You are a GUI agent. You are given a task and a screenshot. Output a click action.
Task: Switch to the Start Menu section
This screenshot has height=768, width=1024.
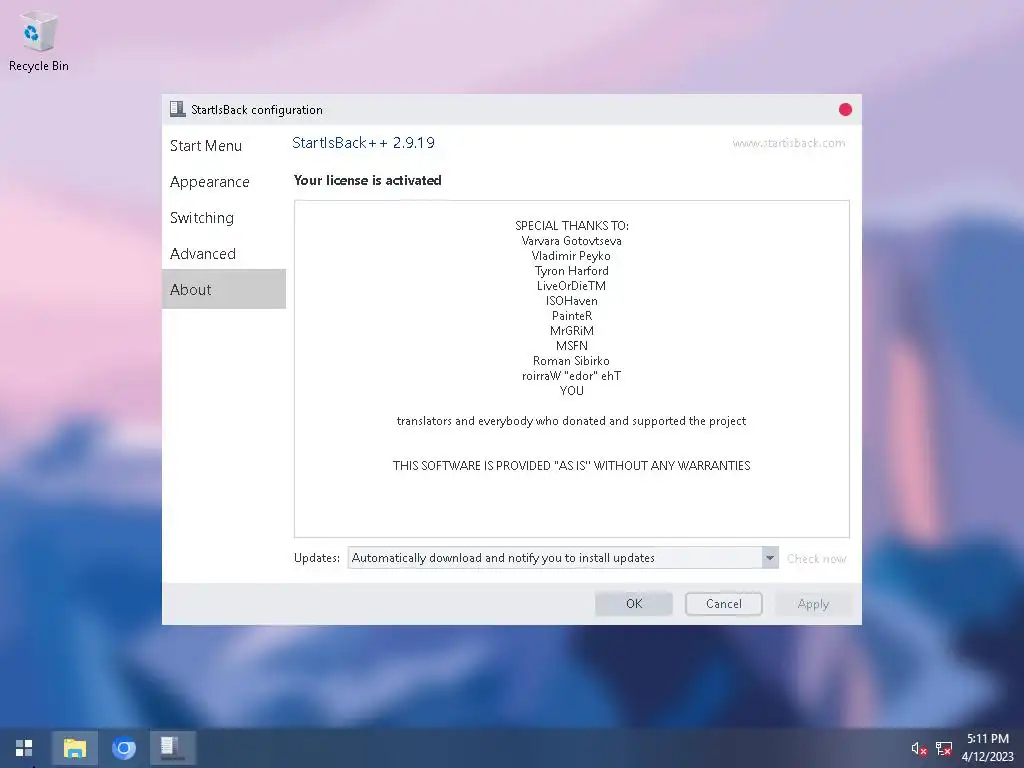click(x=206, y=146)
